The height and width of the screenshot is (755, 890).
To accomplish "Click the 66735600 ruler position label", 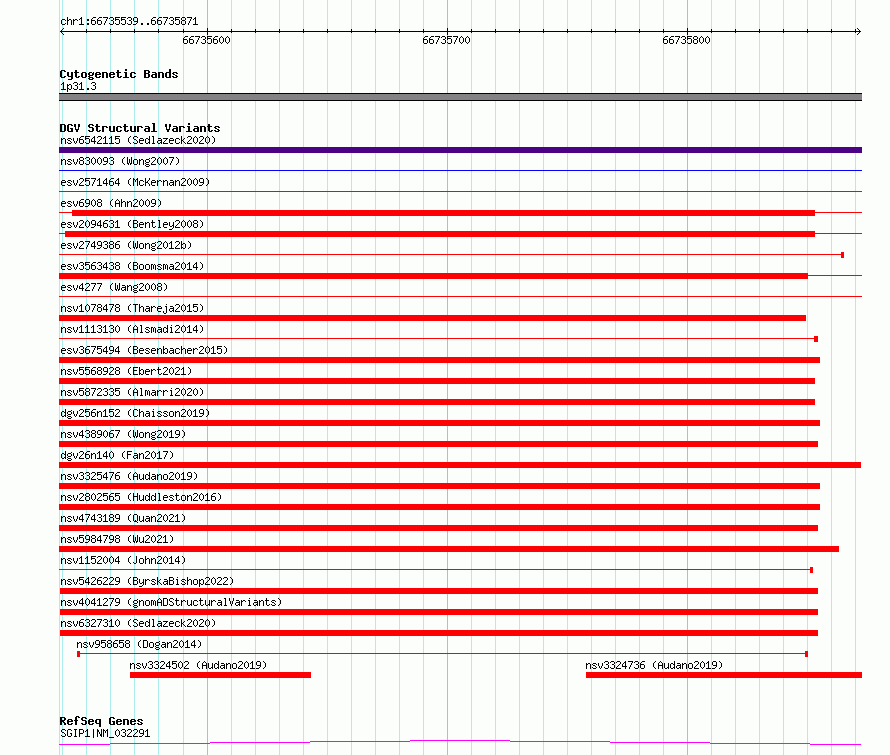I will tap(207, 40).
